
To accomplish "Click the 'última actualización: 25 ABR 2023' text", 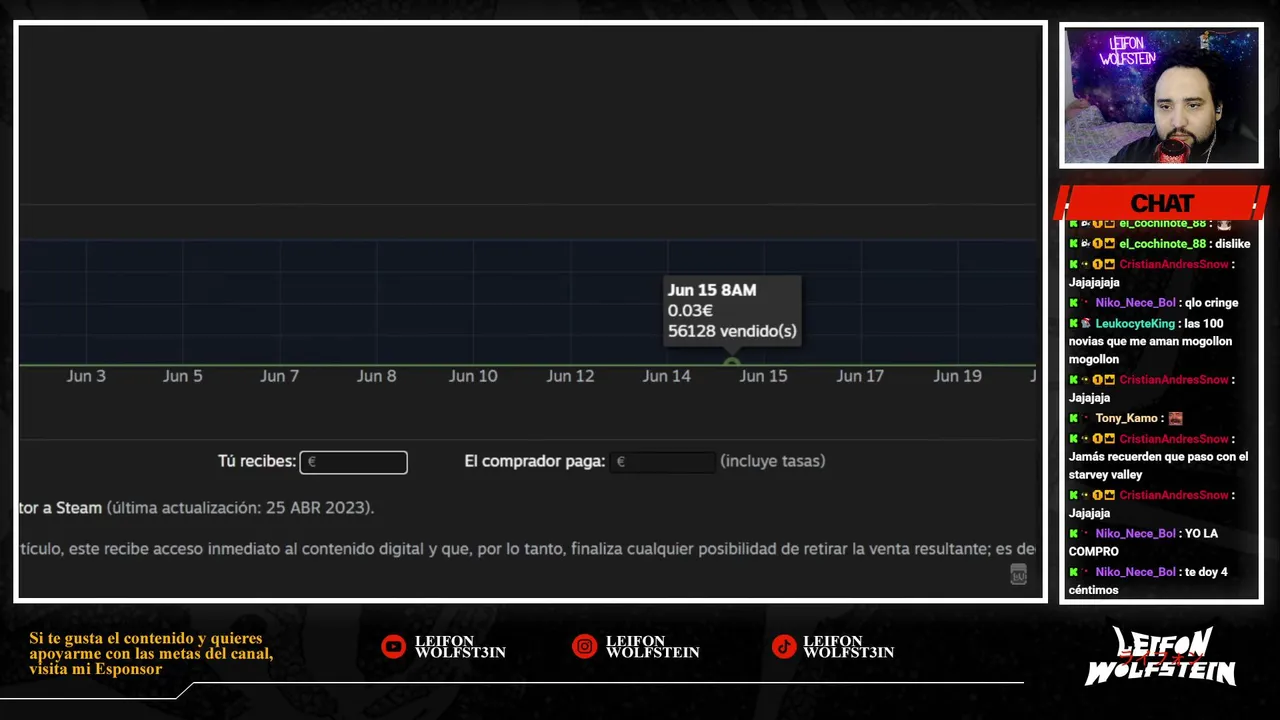I will coord(240,508).
